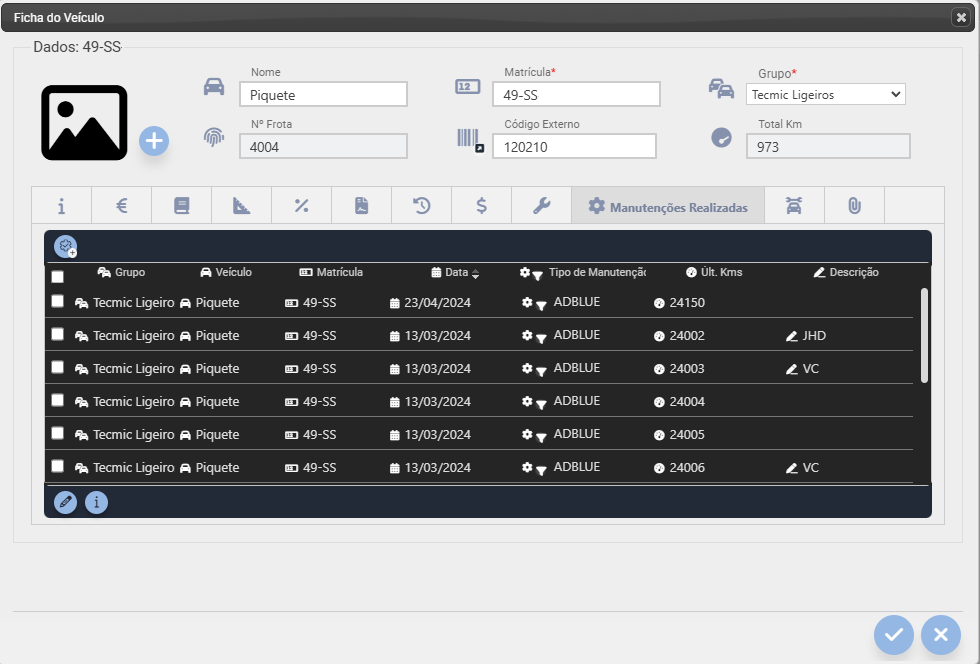980x664 pixels.
Task: Open the Grupo dropdown Tecmic Ligeiros
Action: click(826, 94)
